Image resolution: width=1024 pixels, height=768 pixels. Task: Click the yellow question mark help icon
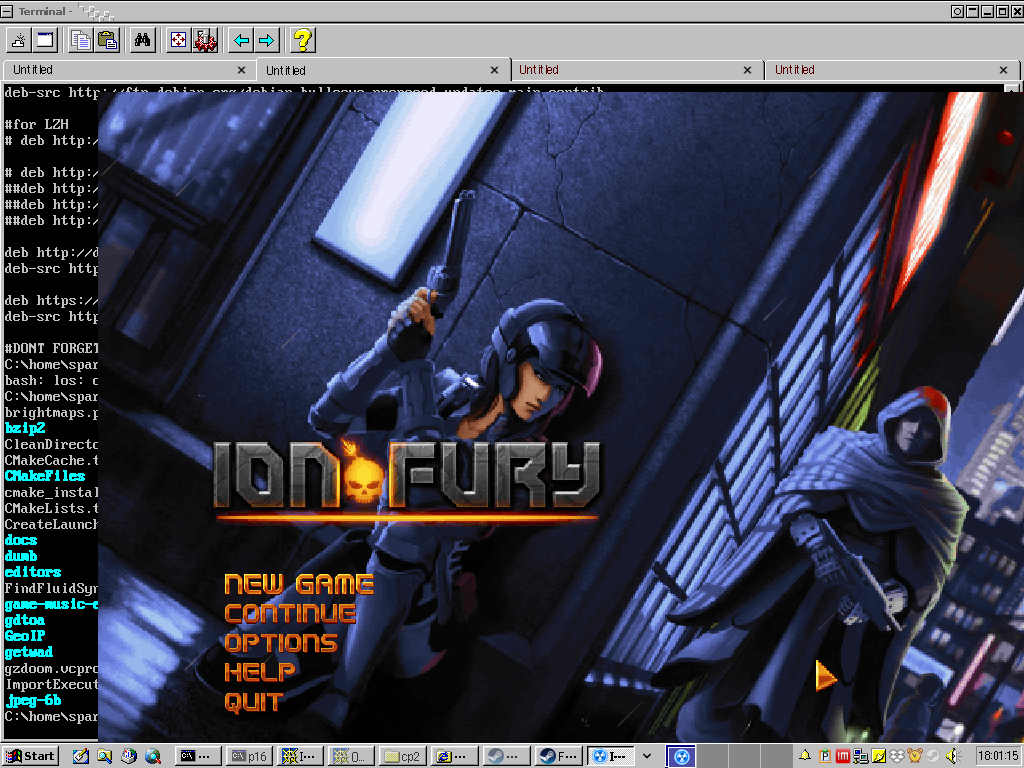click(302, 40)
